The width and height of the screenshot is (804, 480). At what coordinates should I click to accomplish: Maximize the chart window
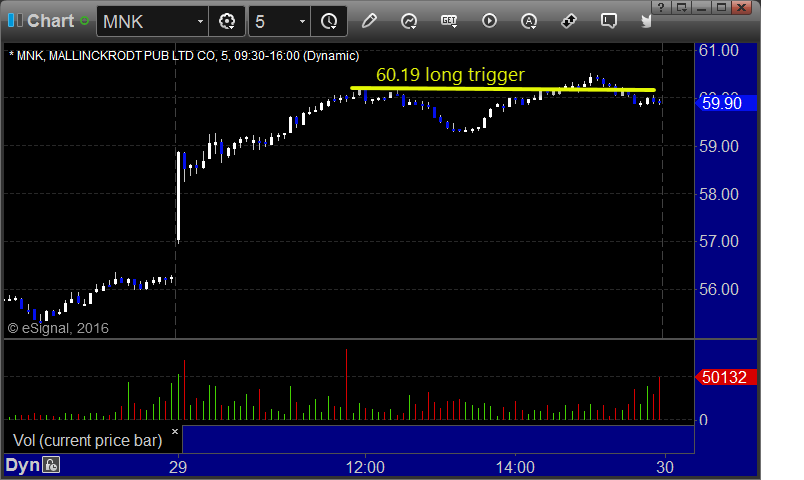[x=721, y=7]
